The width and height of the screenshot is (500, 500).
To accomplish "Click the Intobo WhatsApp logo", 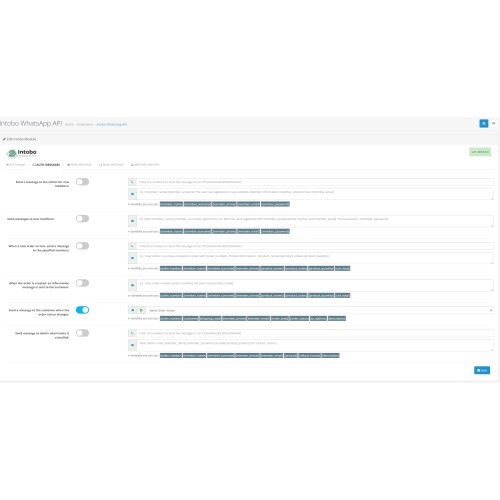I will 22,153.
